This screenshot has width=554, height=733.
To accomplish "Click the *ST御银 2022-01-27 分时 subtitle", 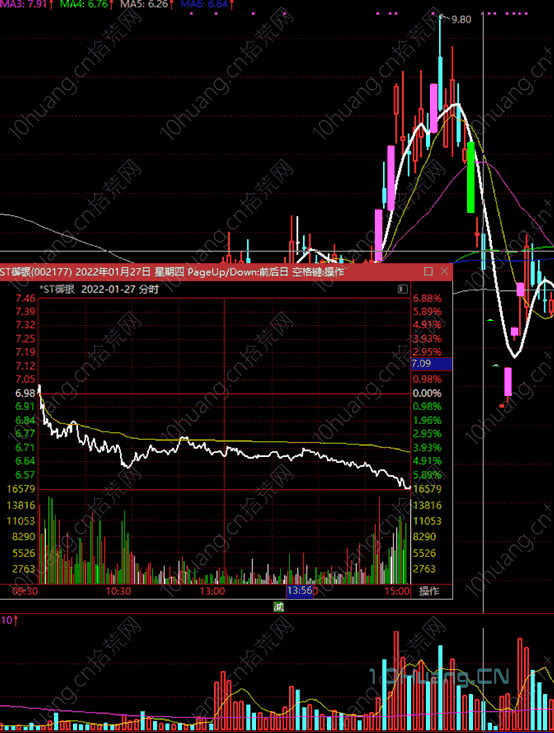I will (x=99, y=289).
